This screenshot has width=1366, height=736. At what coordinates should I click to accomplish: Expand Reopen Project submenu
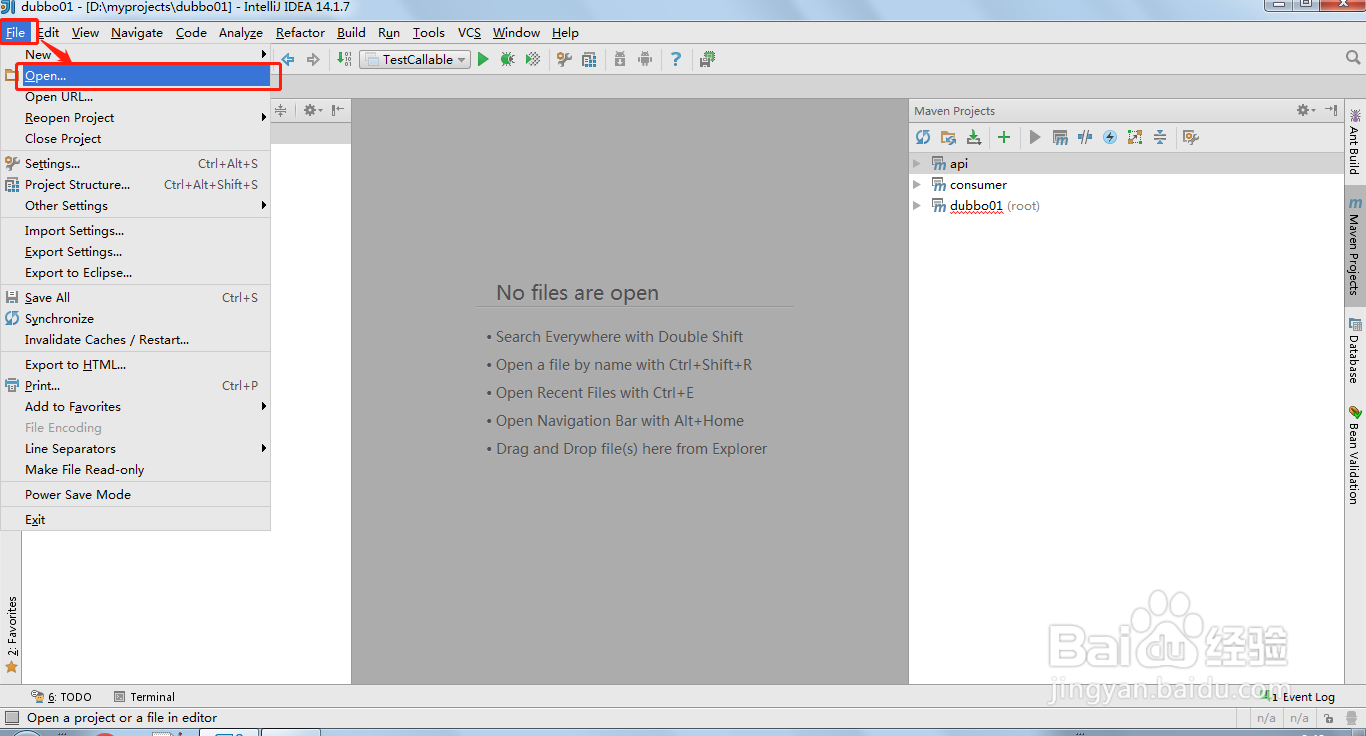point(136,118)
